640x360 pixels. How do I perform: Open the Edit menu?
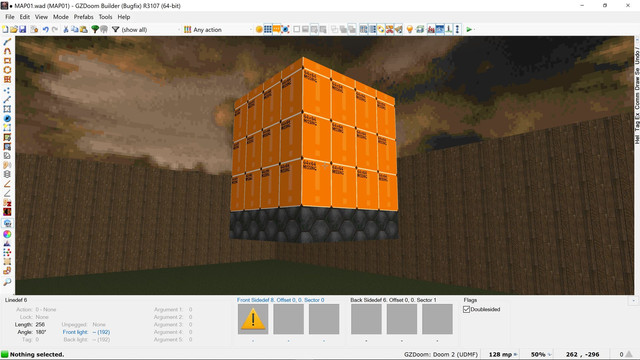click(25, 17)
